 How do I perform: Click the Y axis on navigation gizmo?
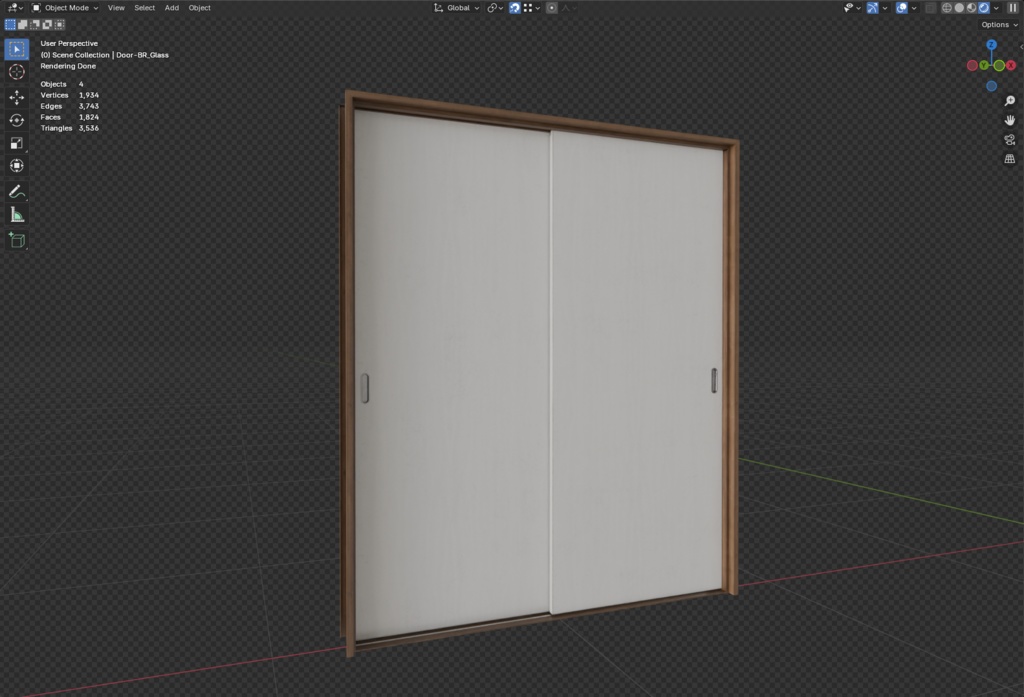pos(984,65)
